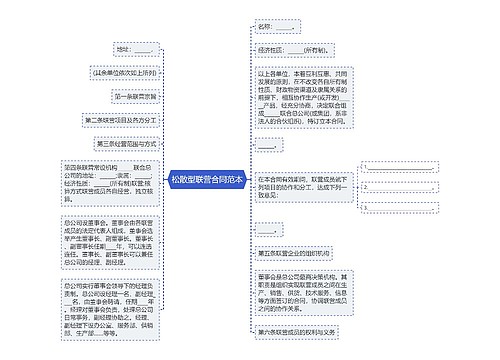Select the 第六条联营成员的权利与义务 node

click(x=297, y=332)
